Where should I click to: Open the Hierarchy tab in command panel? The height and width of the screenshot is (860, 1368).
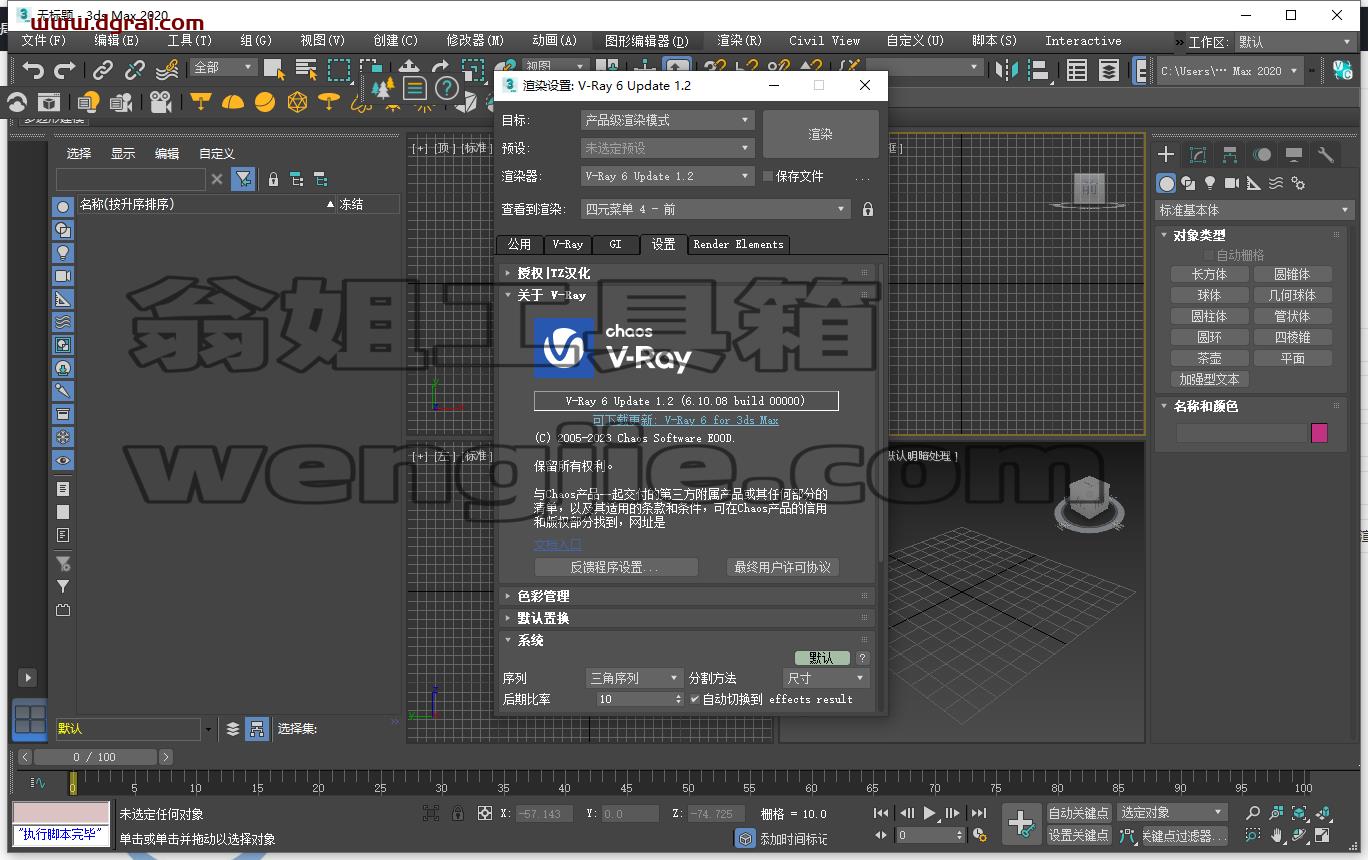[1230, 154]
